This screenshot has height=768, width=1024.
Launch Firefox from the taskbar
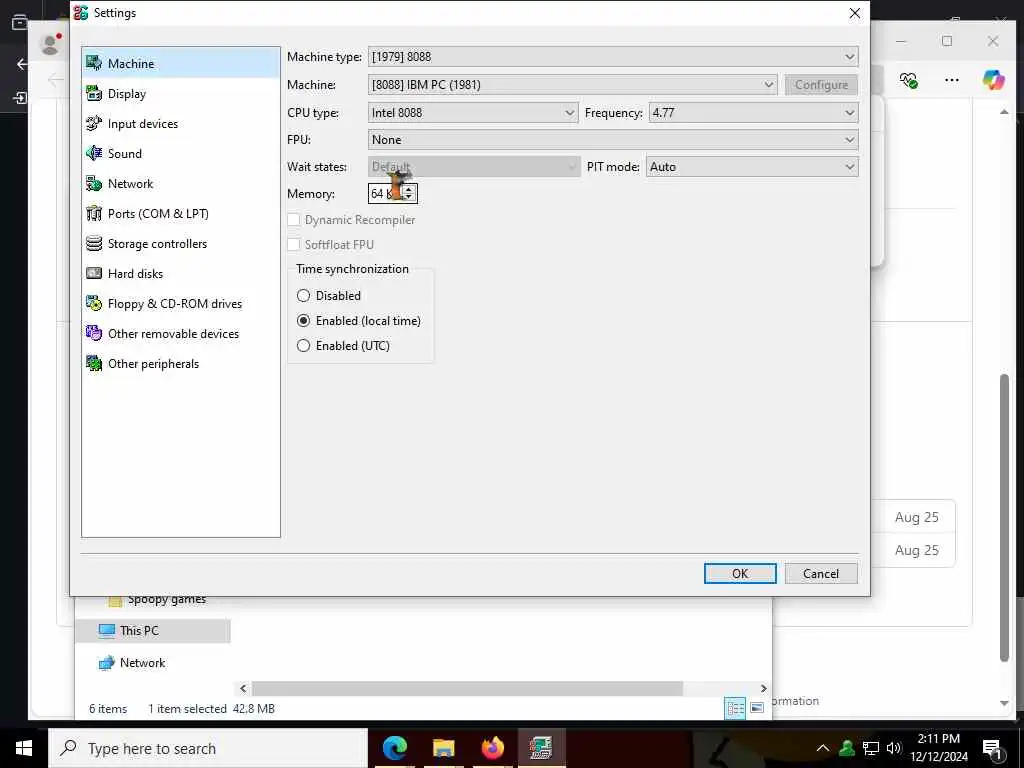pyautogui.click(x=492, y=748)
